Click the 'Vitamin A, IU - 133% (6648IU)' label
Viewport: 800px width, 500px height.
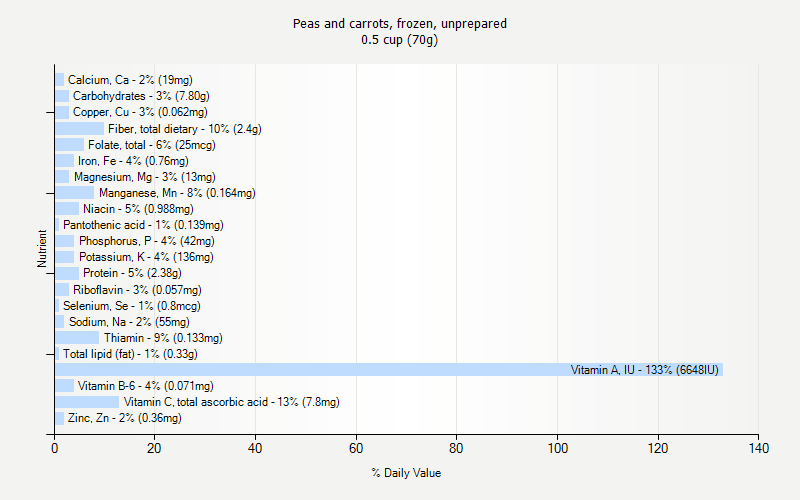click(x=644, y=370)
